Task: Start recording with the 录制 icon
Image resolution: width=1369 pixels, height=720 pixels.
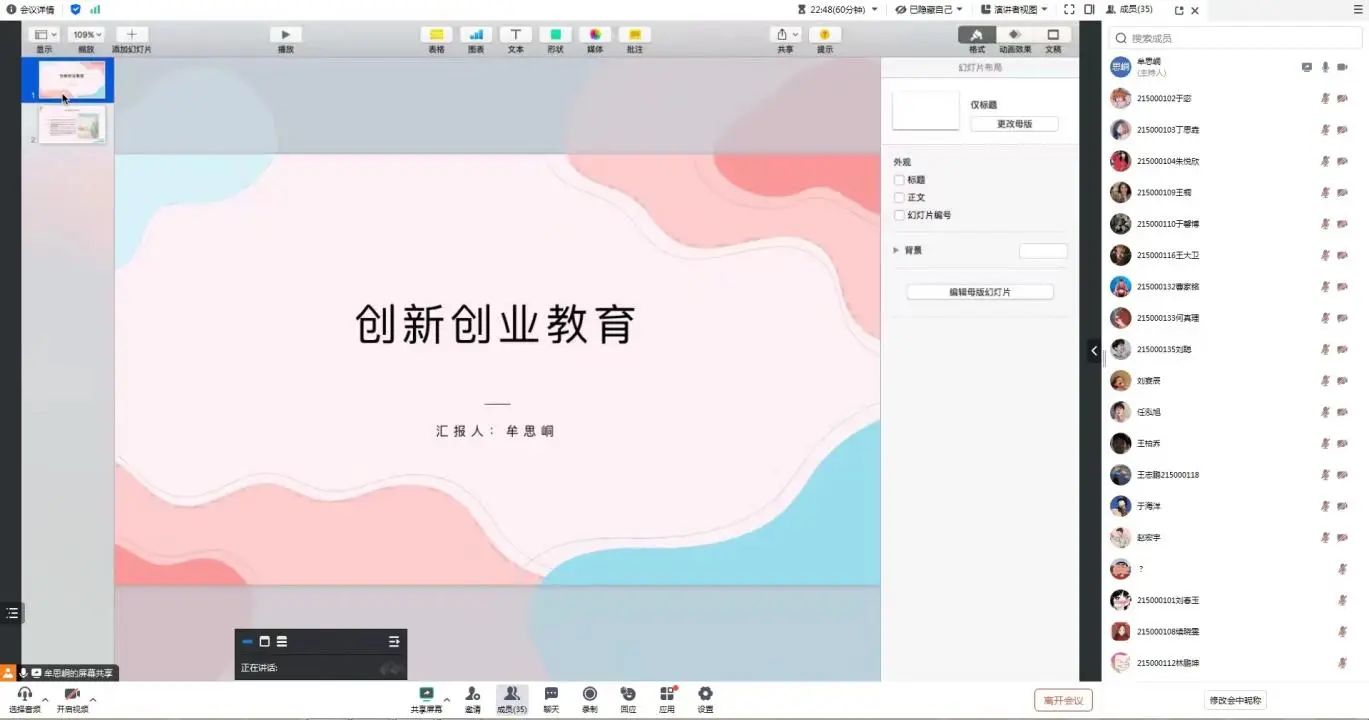Action: (590, 694)
